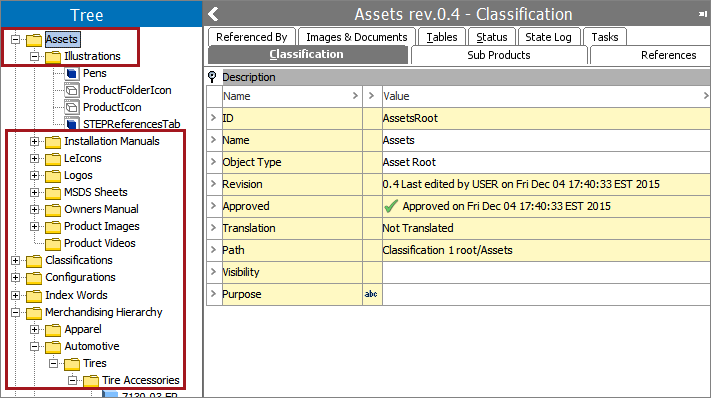Click the Tire Accessories folder icon
Screen dimensions: 711x398
(x=91, y=381)
